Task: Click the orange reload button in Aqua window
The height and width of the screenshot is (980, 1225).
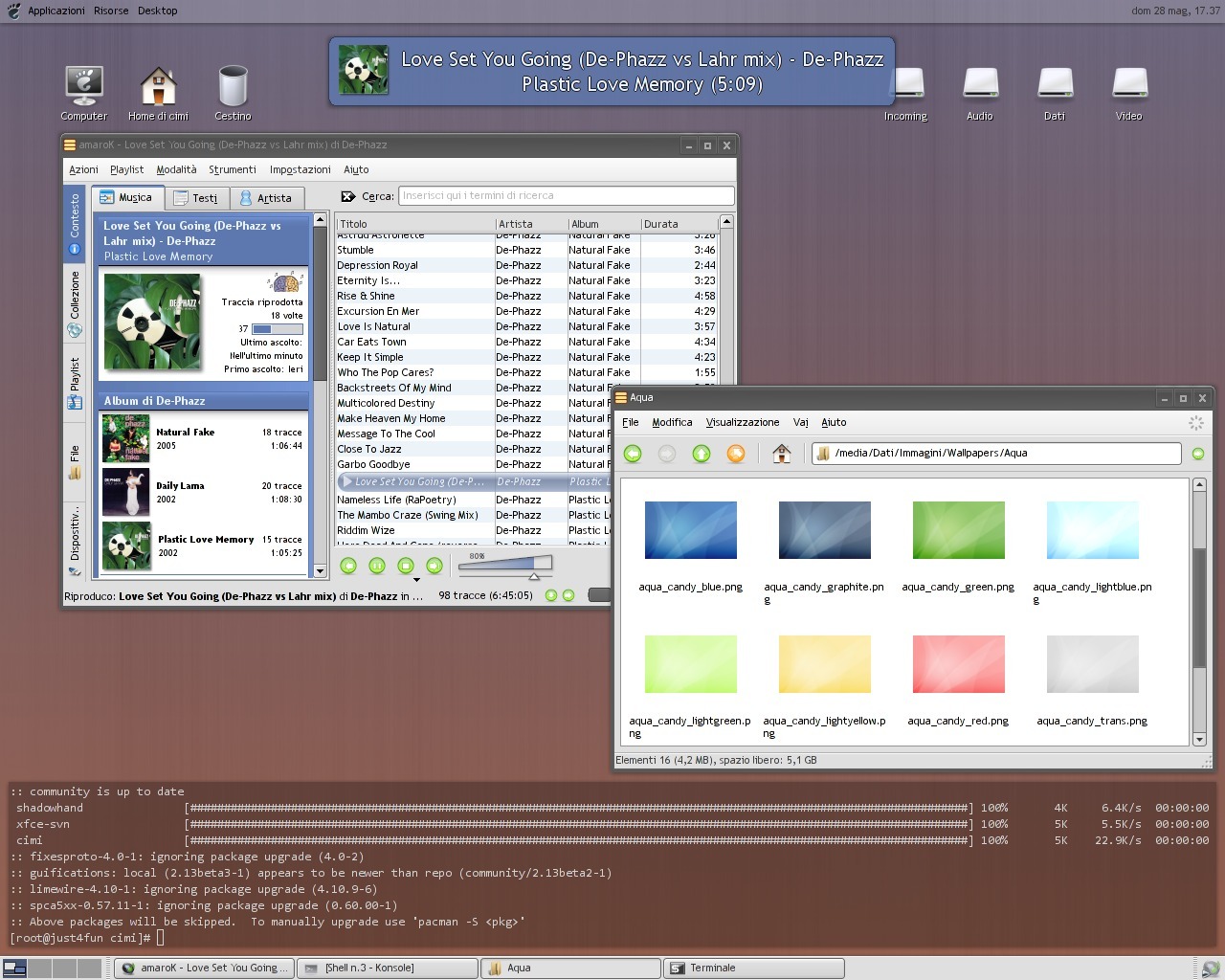Action: point(736,454)
